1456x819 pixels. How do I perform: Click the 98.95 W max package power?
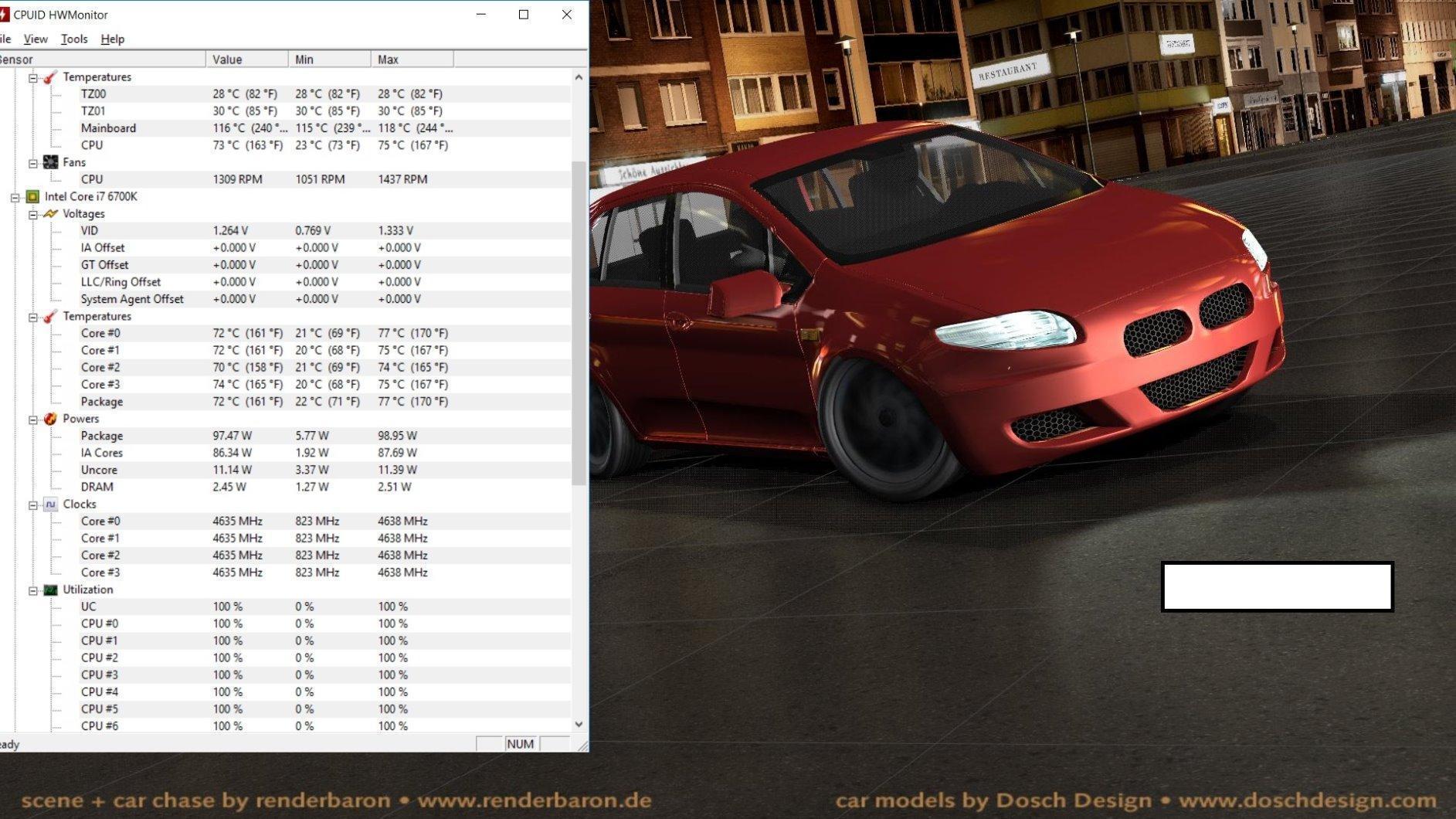coord(397,436)
